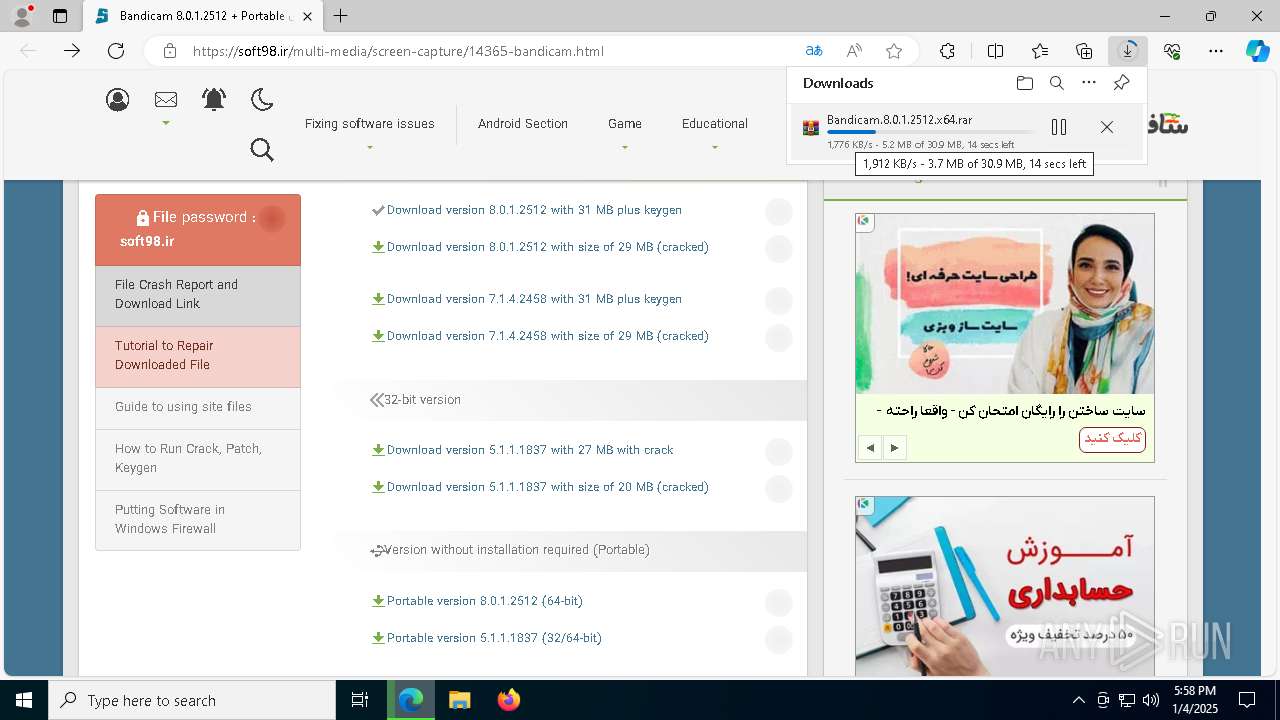Click the File password soft98.ir box
Viewport: 1280px width, 720px height.
(198, 229)
